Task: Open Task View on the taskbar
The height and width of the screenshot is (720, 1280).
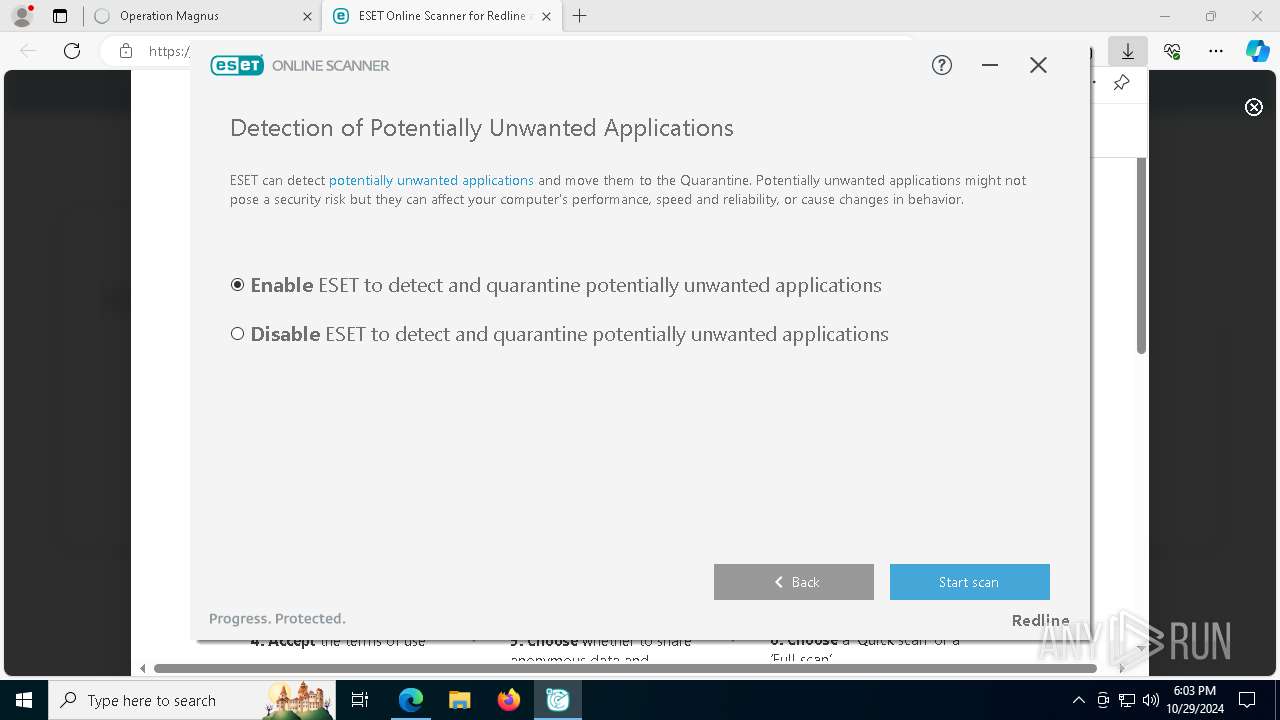Action: click(360, 700)
